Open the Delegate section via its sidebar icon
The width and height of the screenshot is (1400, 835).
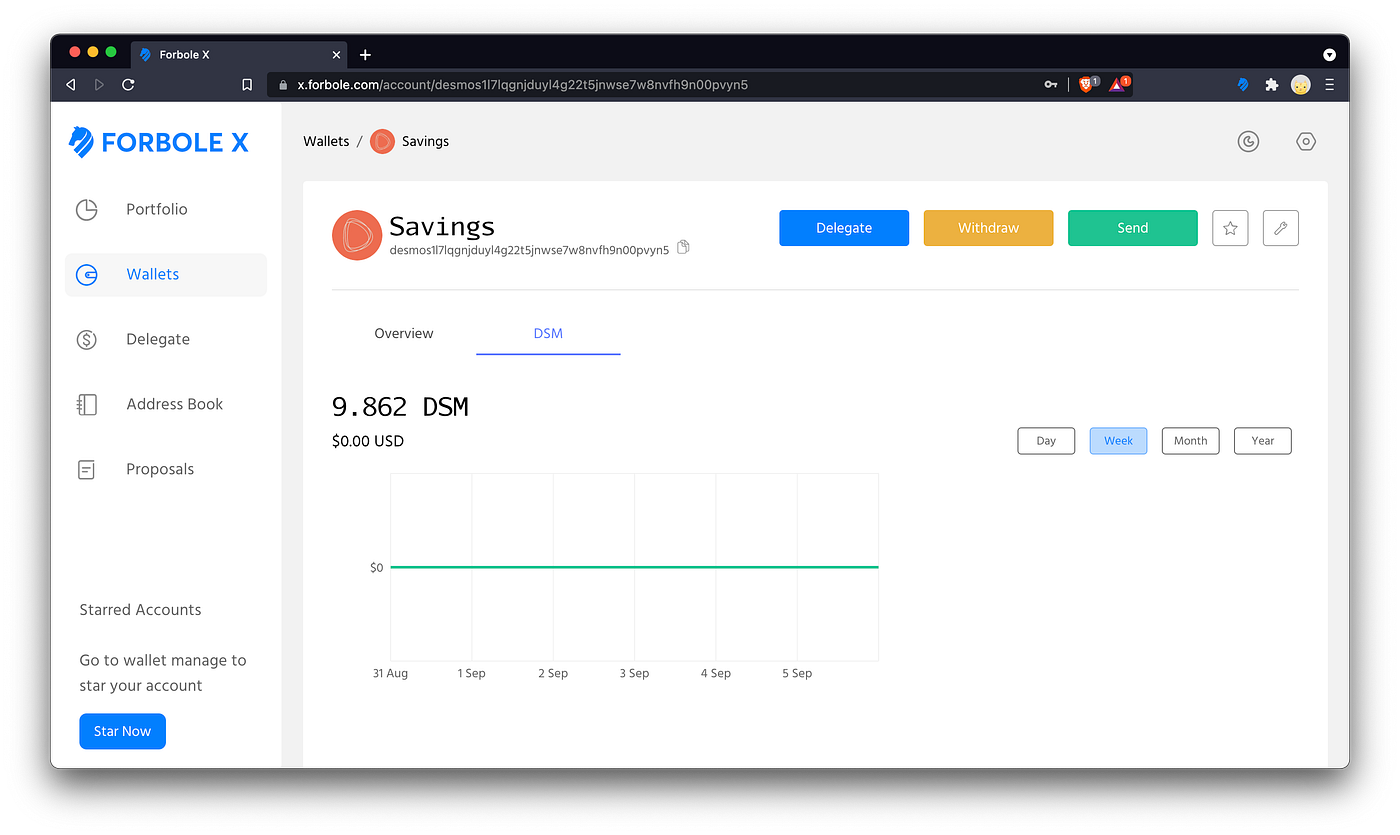point(87,339)
